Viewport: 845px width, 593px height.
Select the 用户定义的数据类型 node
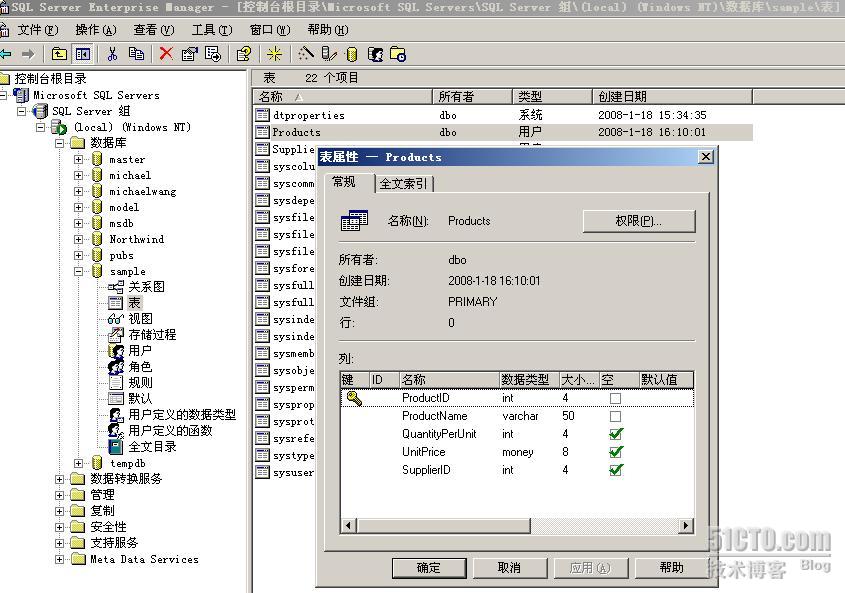tap(182, 415)
